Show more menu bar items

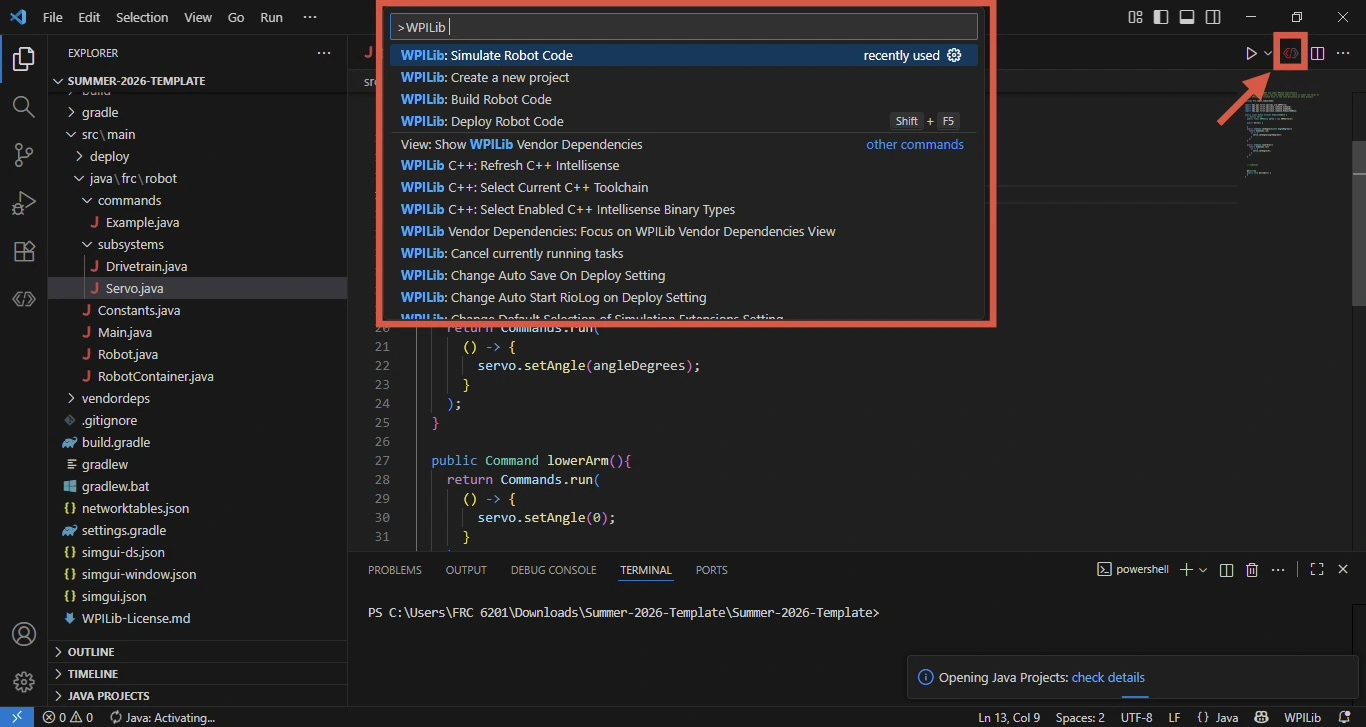coord(310,17)
